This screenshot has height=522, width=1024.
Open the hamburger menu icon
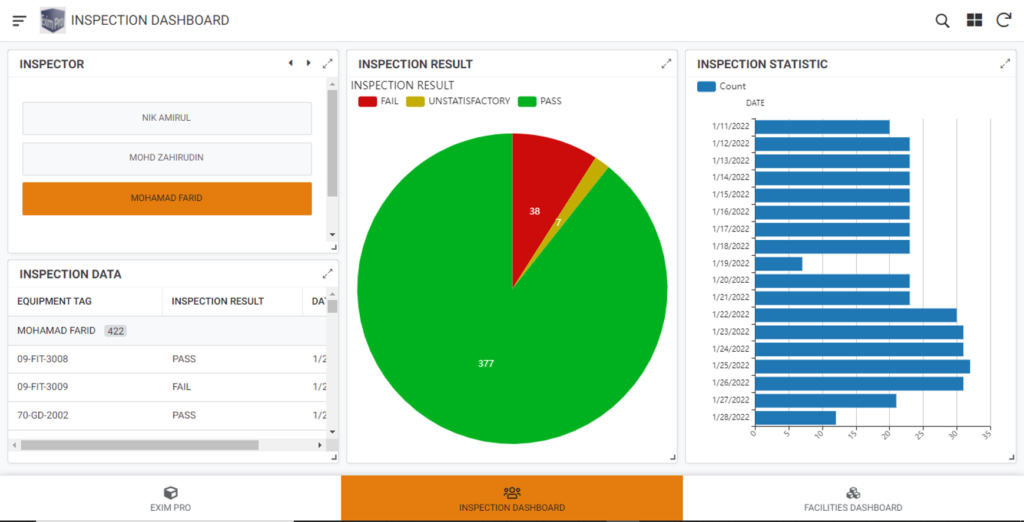20,20
